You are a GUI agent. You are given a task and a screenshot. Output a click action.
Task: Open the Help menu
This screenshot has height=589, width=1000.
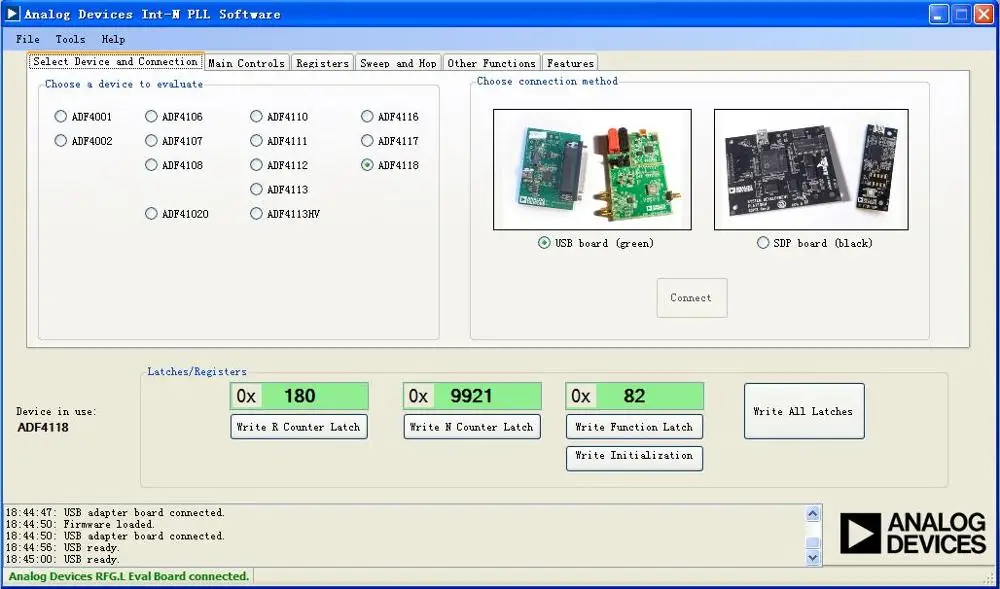click(113, 39)
